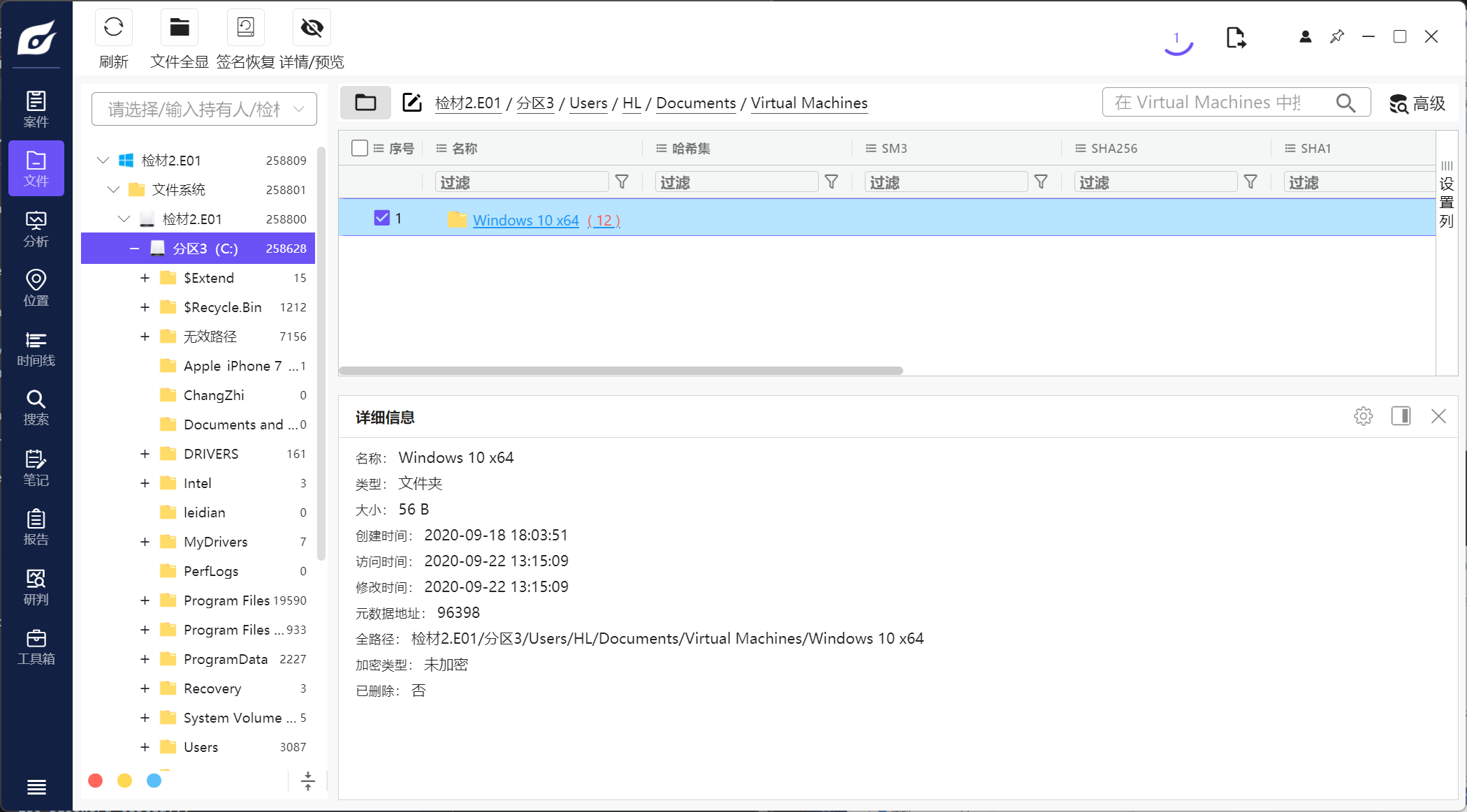Open the 时间线 timeline sidebar icon
The image size is (1467, 812).
tap(36, 348)
